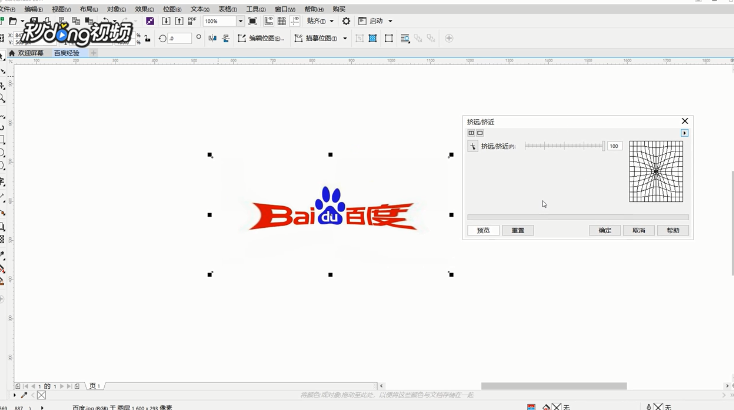Click the Import icon in standard toolbar
734x410 pixels.
[x=166, y=21]
